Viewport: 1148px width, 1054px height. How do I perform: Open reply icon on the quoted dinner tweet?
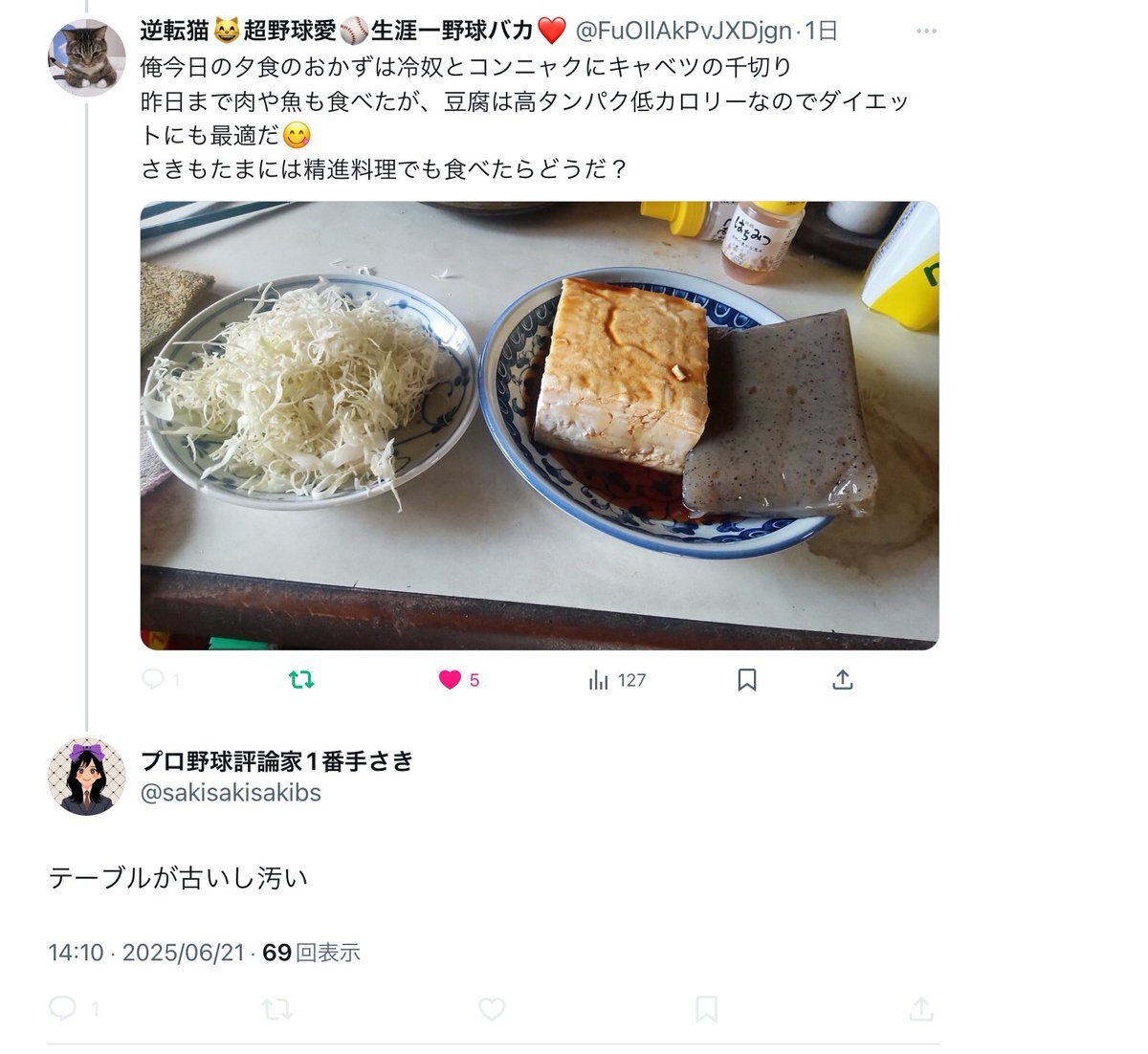[x=153, y=680]
